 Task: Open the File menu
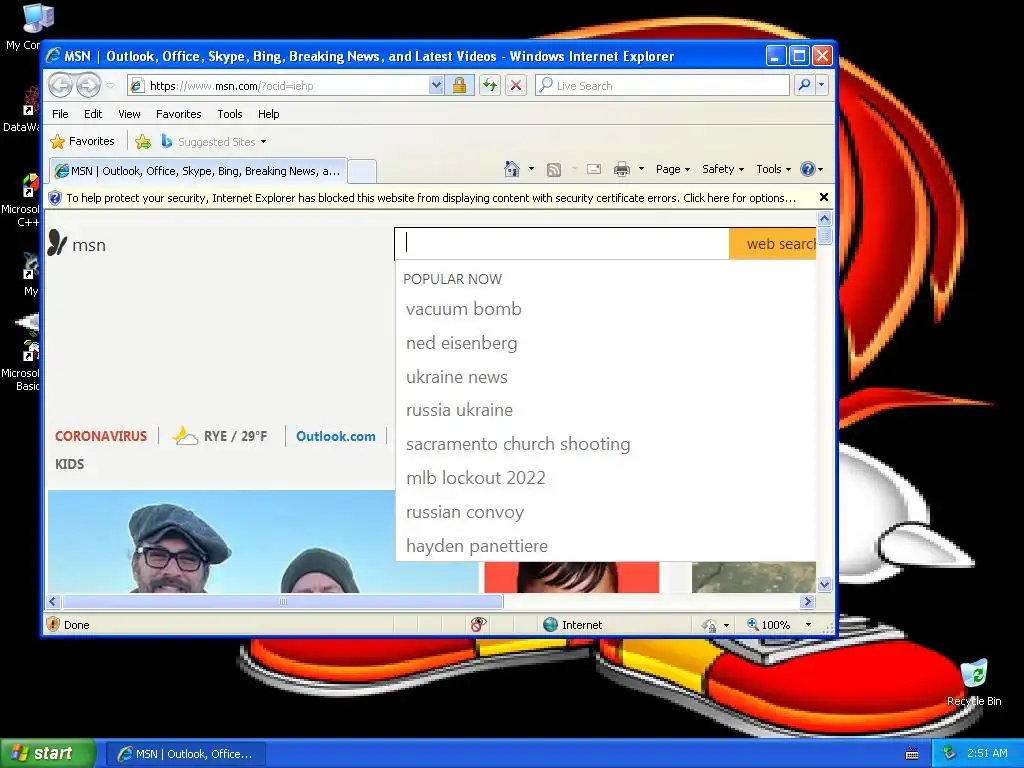[60, 114]
